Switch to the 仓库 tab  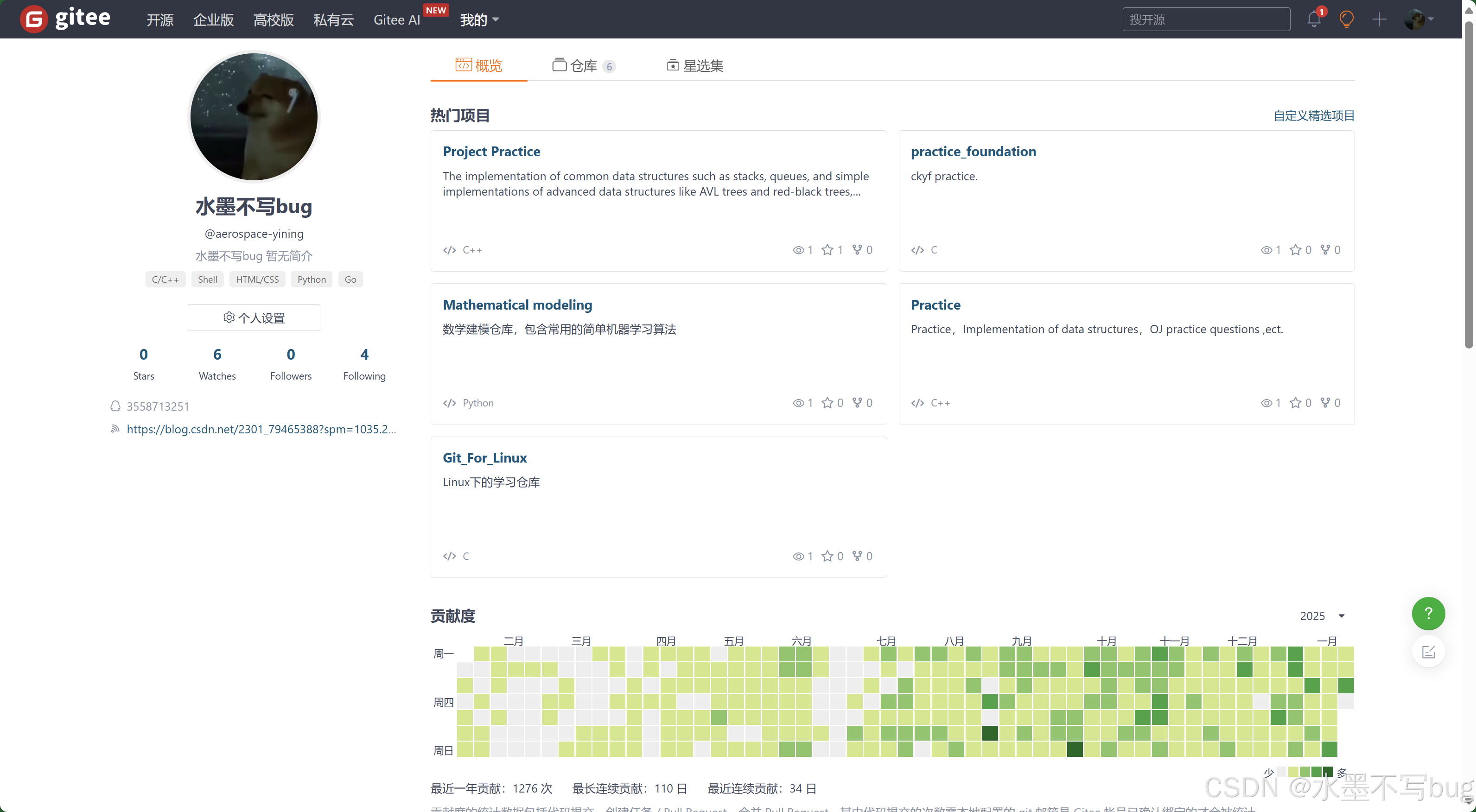tap(583, 66)
